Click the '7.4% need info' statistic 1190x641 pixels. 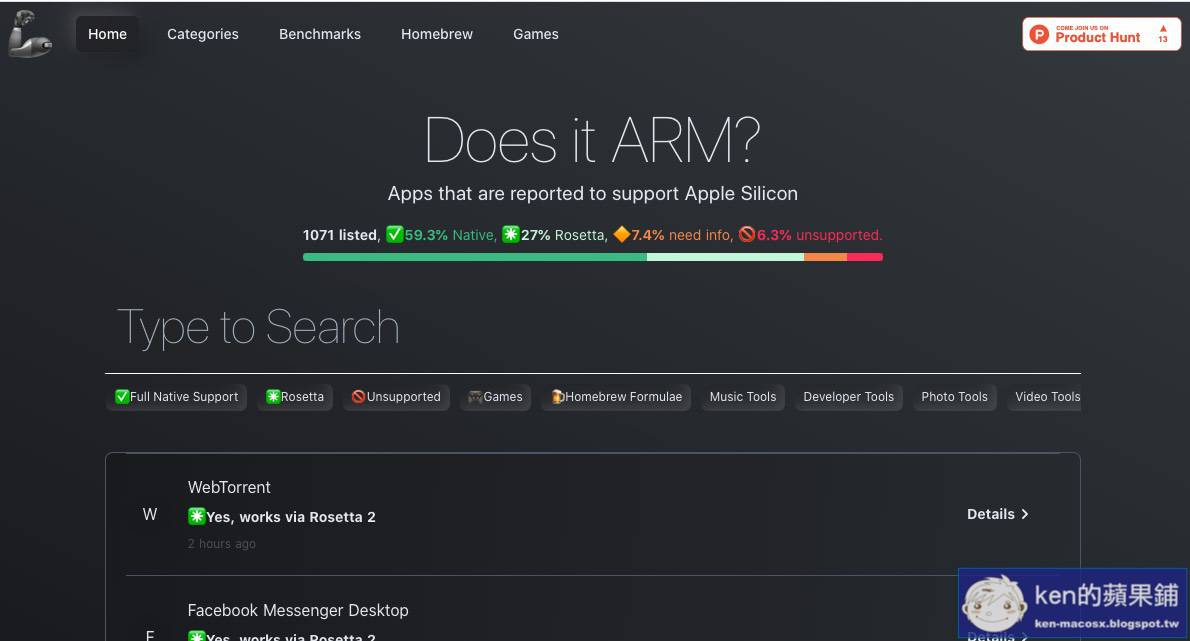click(681, 235)
